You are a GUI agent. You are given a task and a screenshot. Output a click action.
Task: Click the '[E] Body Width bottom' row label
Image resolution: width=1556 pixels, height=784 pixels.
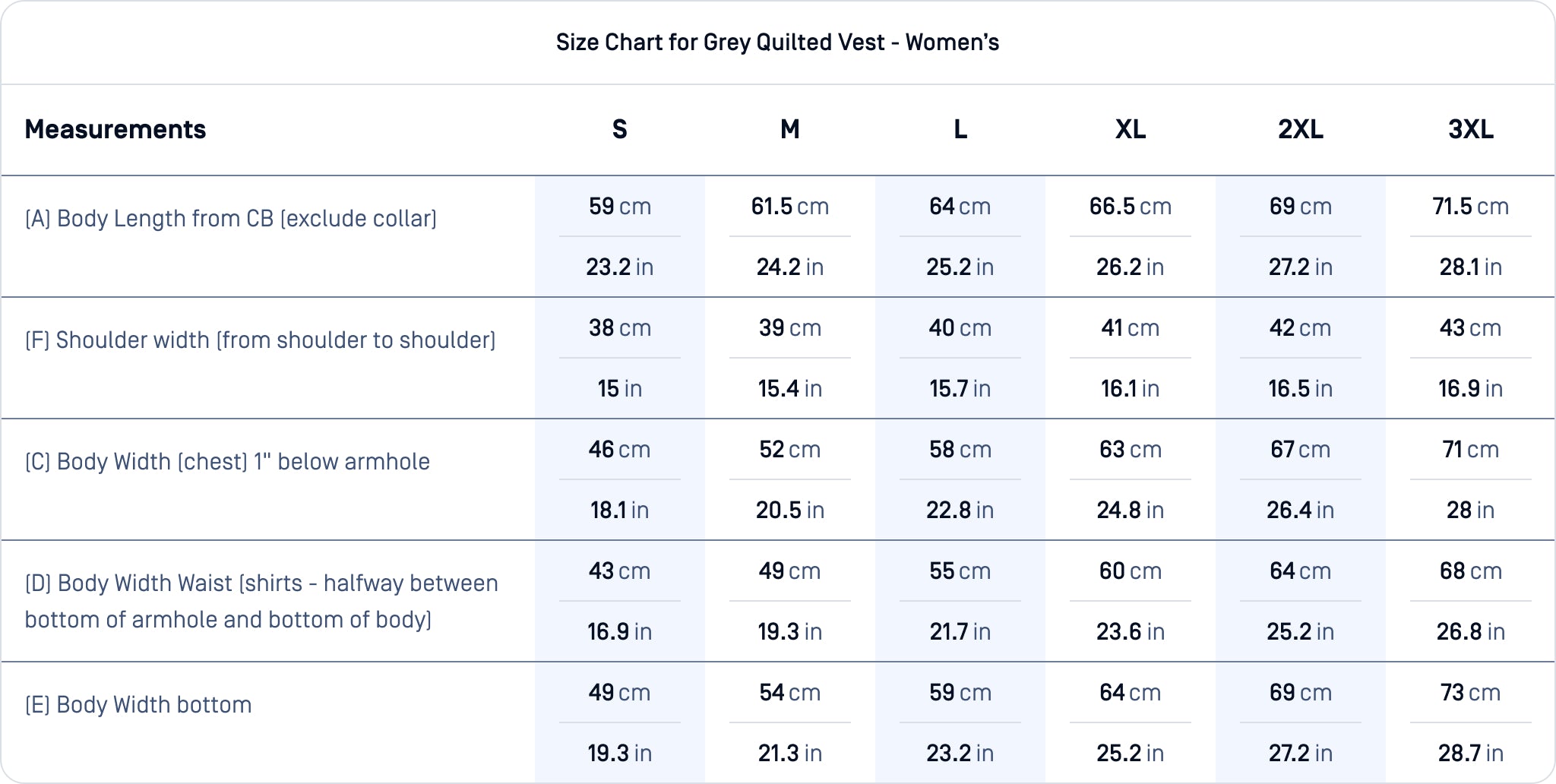tap(138, 705)
